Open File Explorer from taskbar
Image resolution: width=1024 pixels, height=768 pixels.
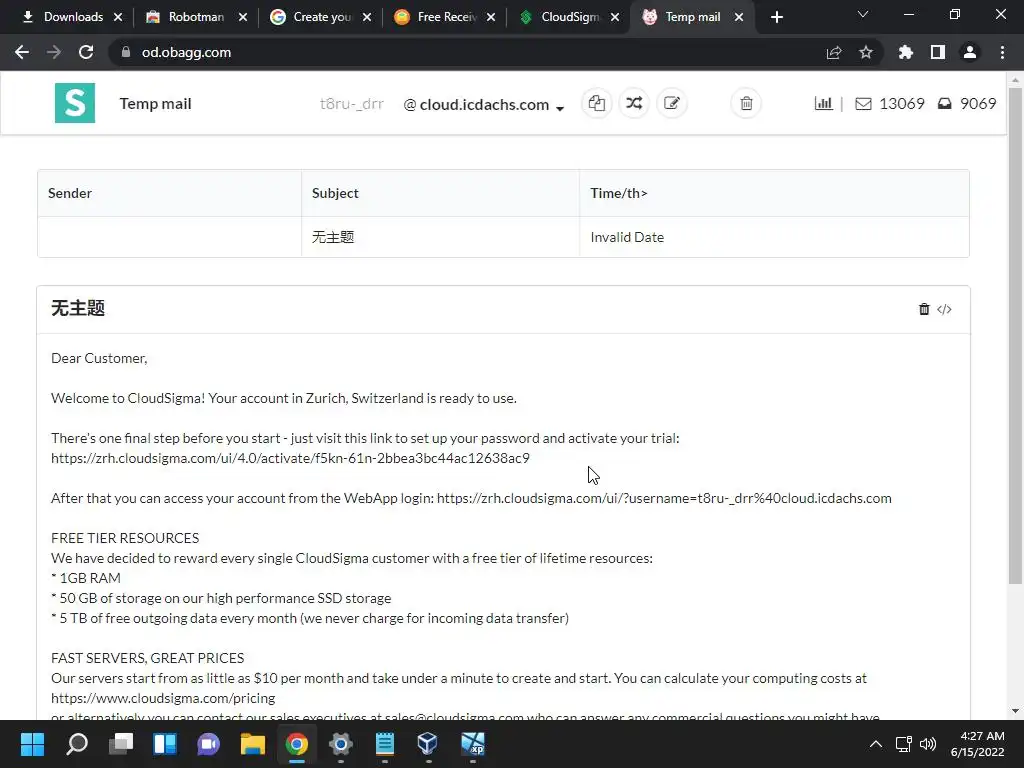(253, 744)
